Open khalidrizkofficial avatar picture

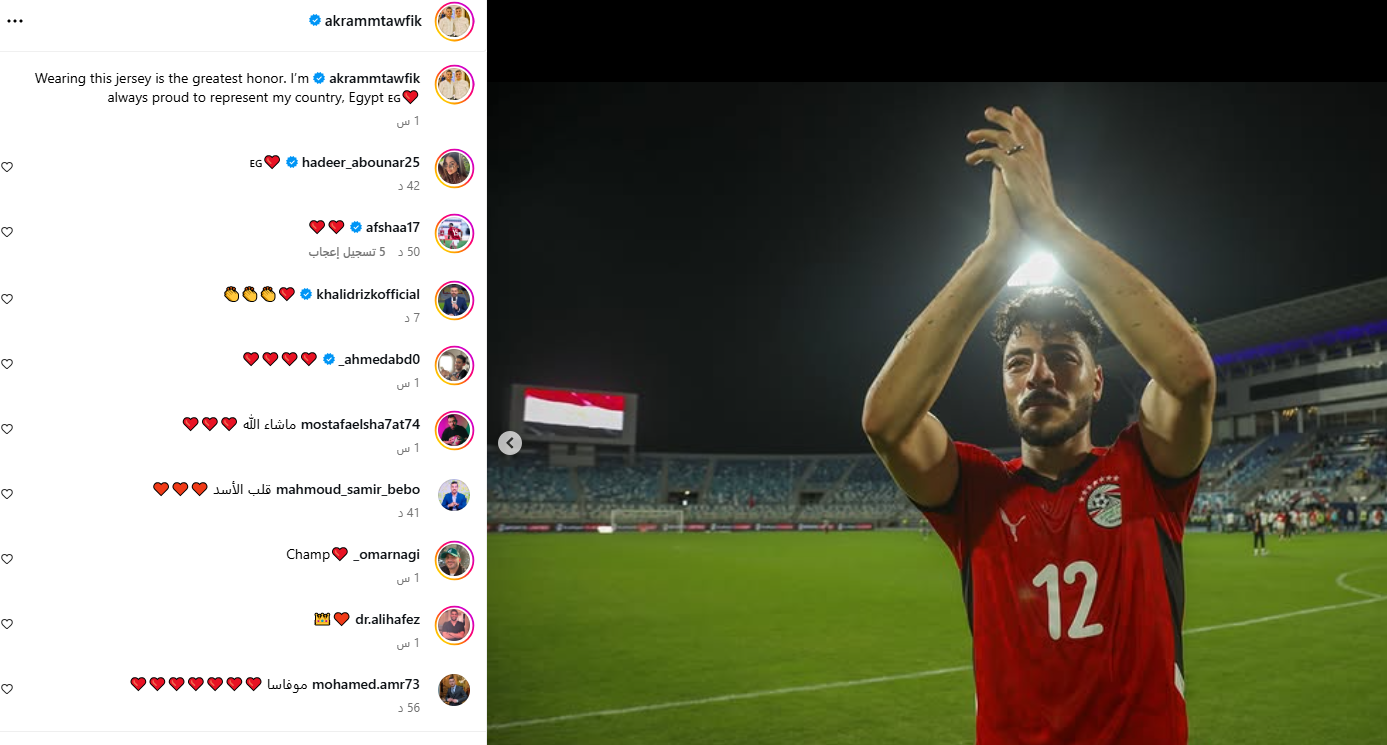[455, 300]
